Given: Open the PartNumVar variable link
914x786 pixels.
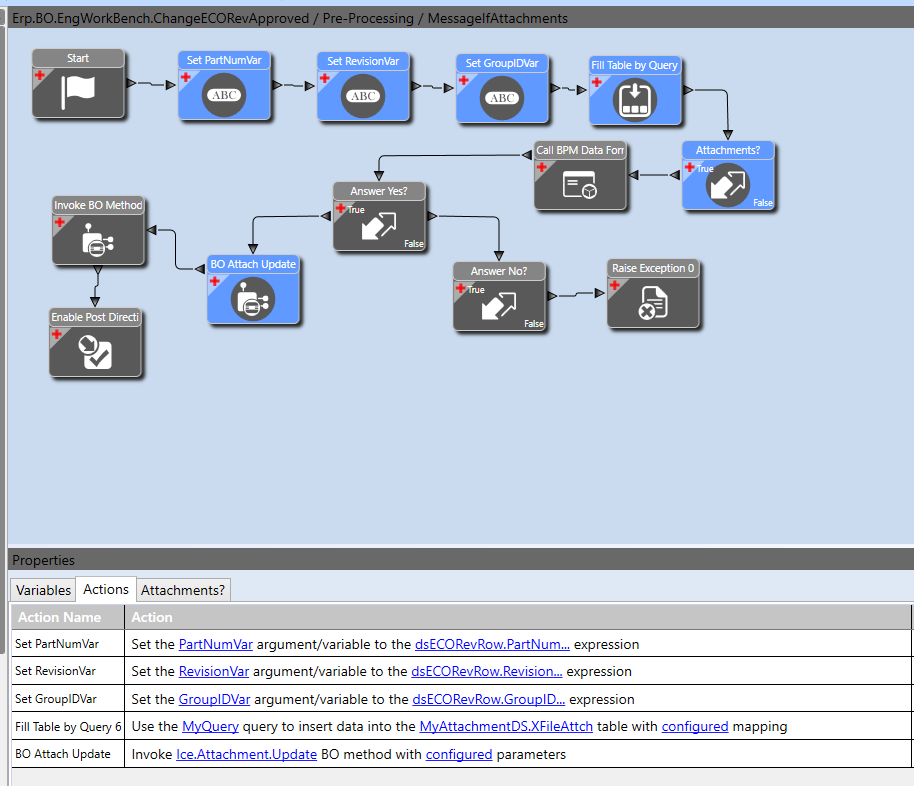Looking at the screenshot, I should (x=216, y=644).
